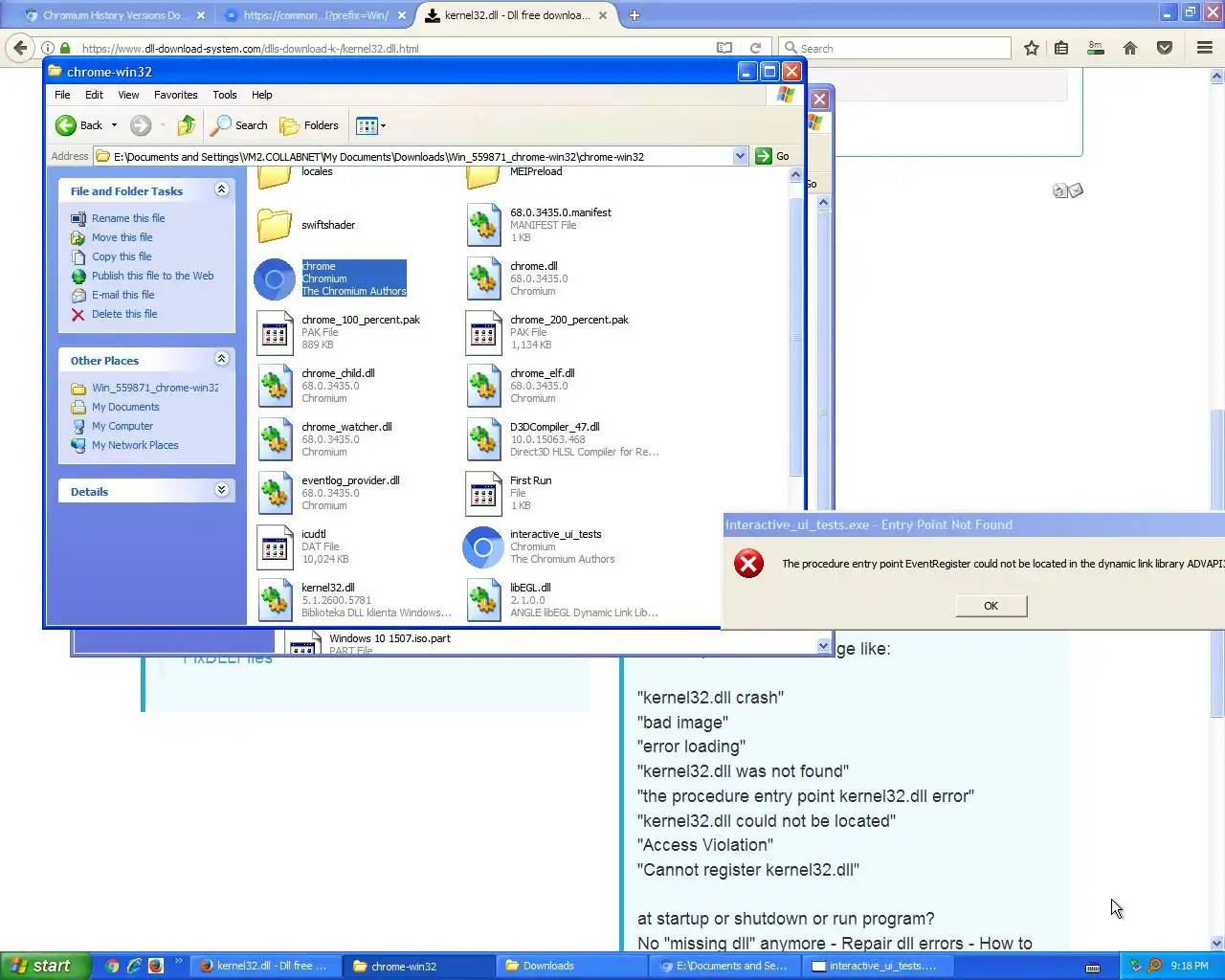Open the Views button in Explorer toolbar

click(370, 125)
